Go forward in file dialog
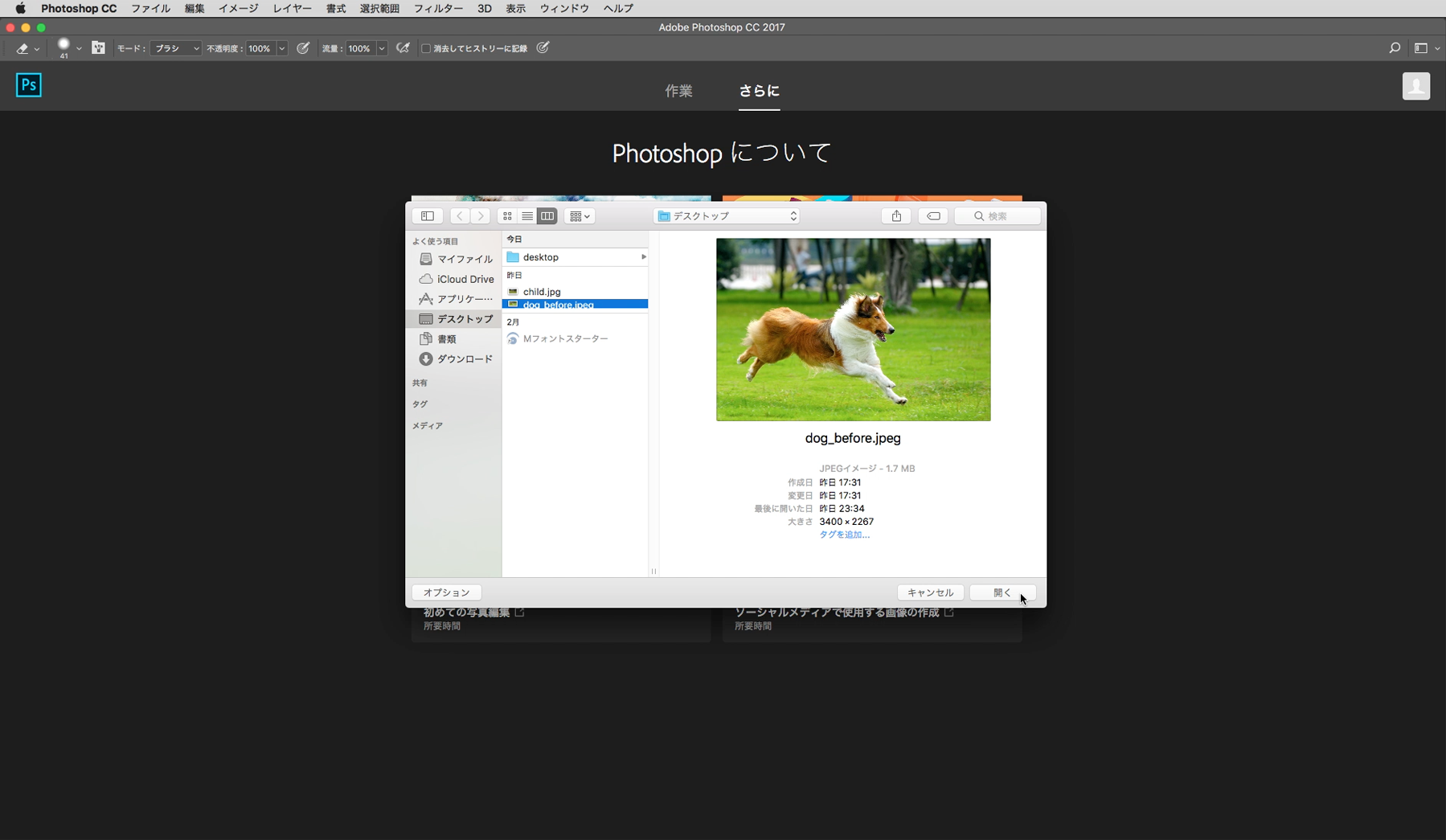Viewport: 1446px width, 840px height. 481,216
